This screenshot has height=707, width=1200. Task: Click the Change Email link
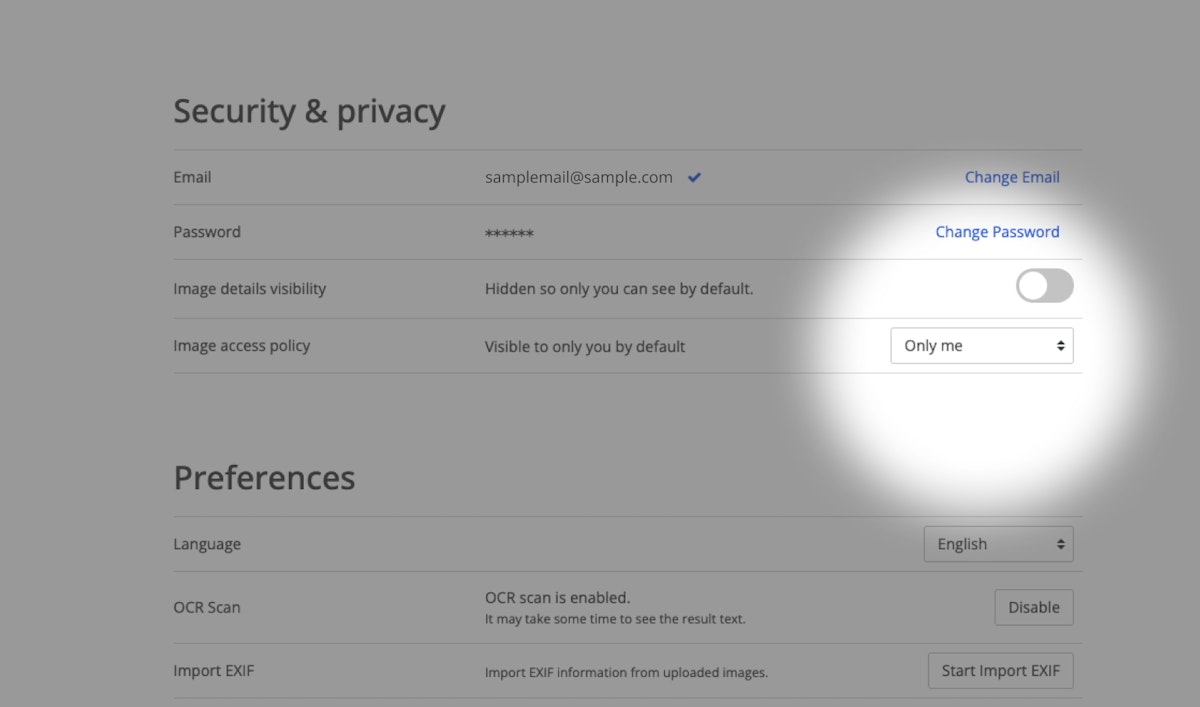click(x=1011, y=177)
